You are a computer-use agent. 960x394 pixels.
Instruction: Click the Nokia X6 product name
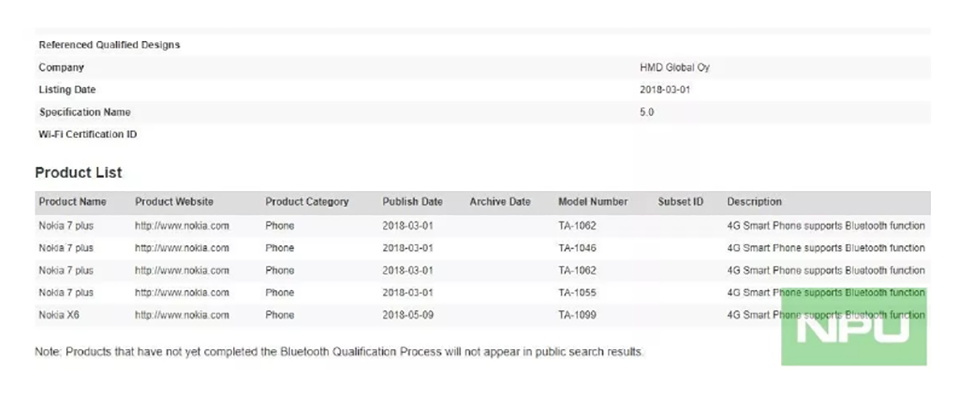click(x=59, y=316)
